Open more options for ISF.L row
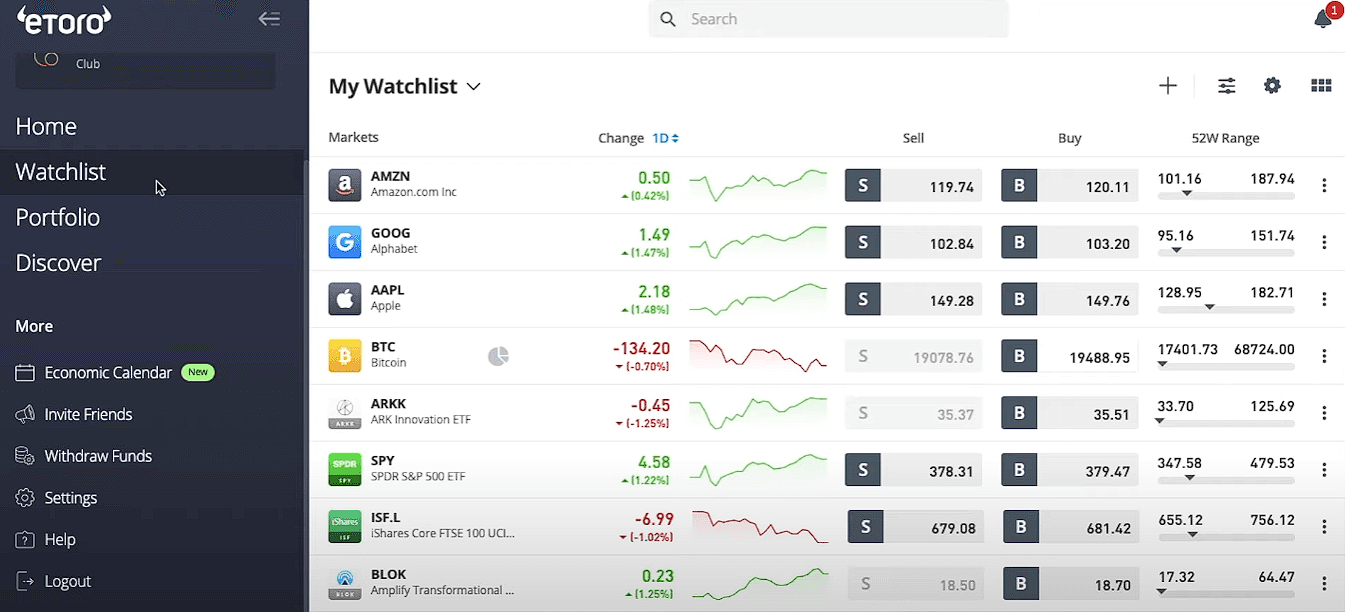Image resolution: width=1345 pixels, height=612 pixels. 1324,527
